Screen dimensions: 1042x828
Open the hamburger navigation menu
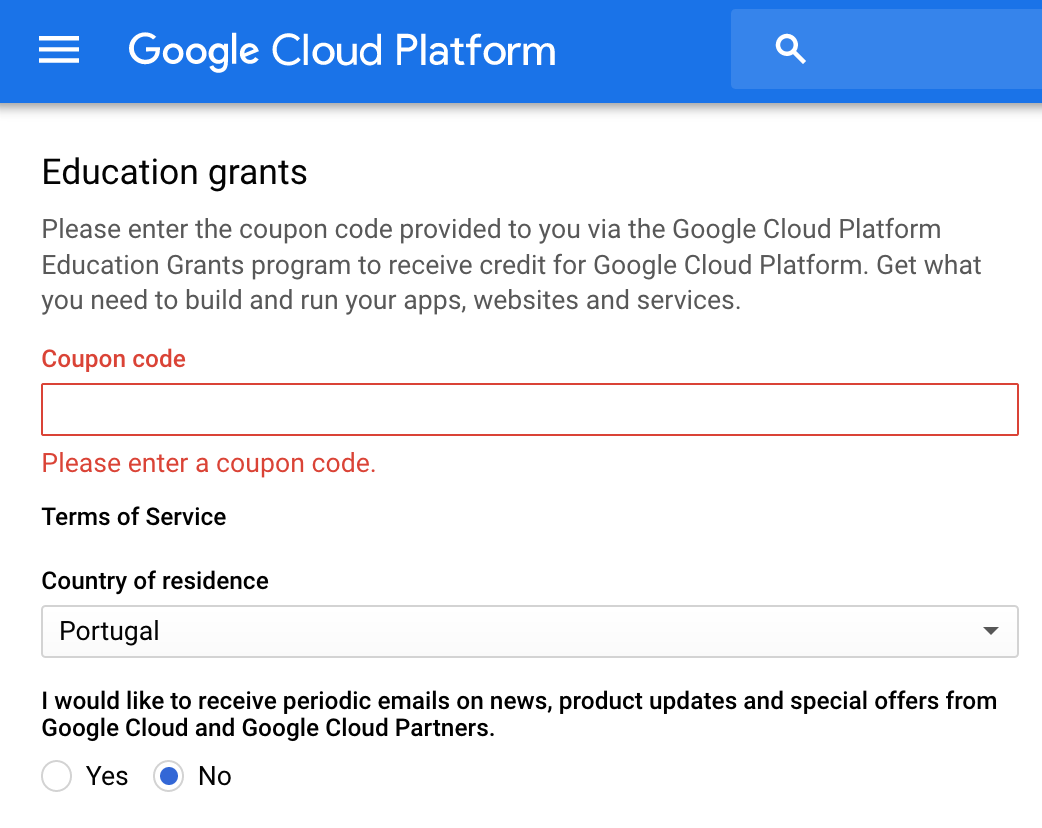point(59,50)
